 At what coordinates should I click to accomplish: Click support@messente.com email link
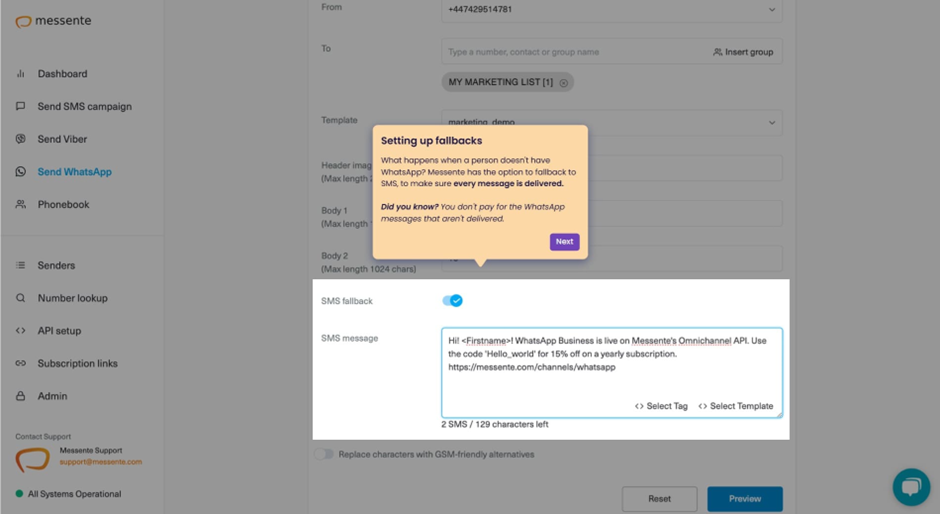pos(101,462)
